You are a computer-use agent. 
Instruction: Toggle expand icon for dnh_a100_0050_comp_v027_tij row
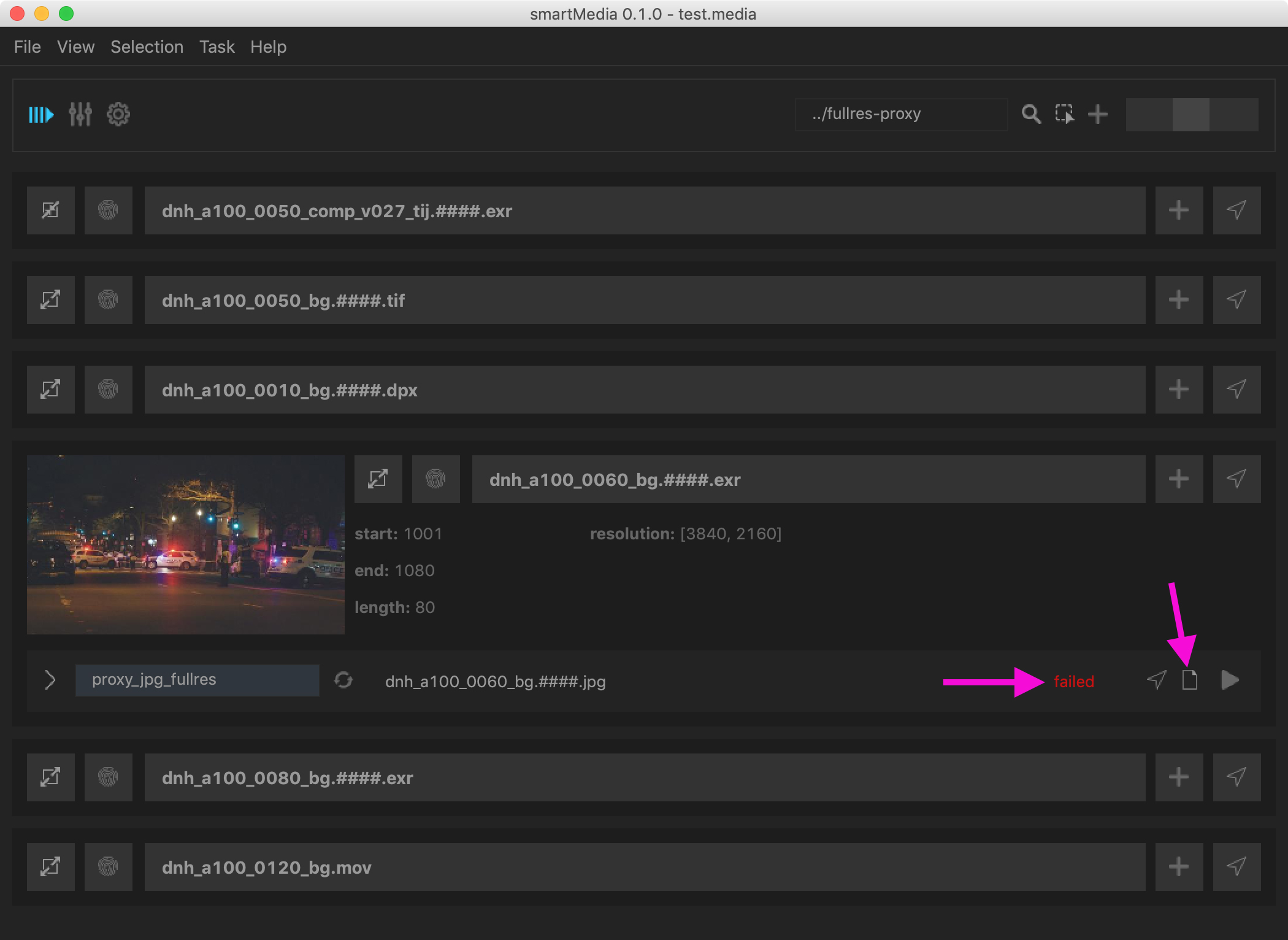click(50, 210)
